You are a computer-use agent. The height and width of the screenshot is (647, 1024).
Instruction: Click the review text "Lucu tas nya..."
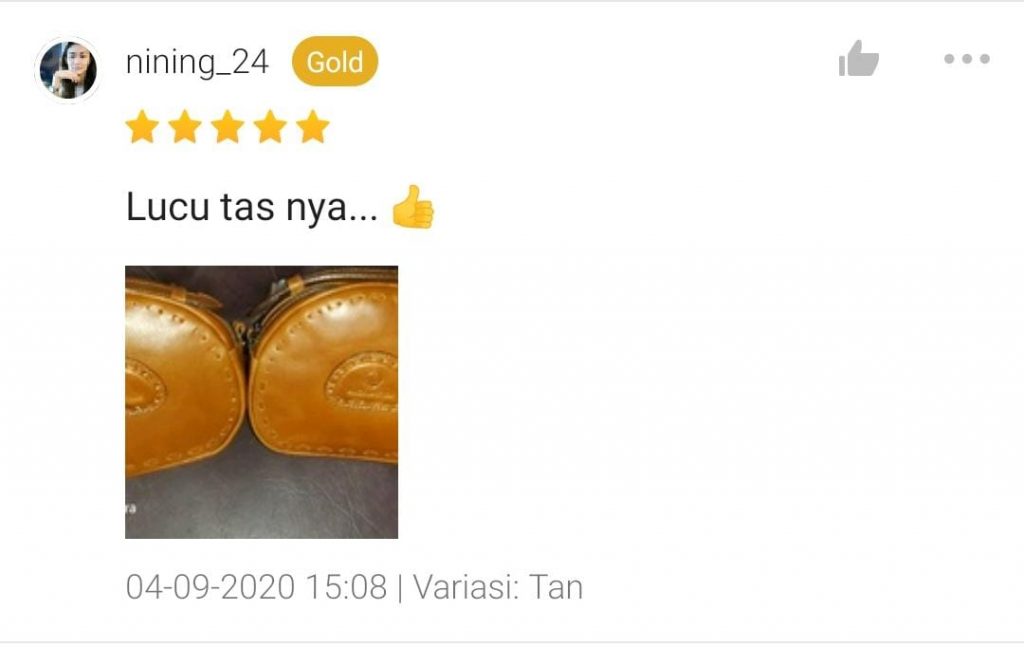pyautogui.click(x=252, y=208)
